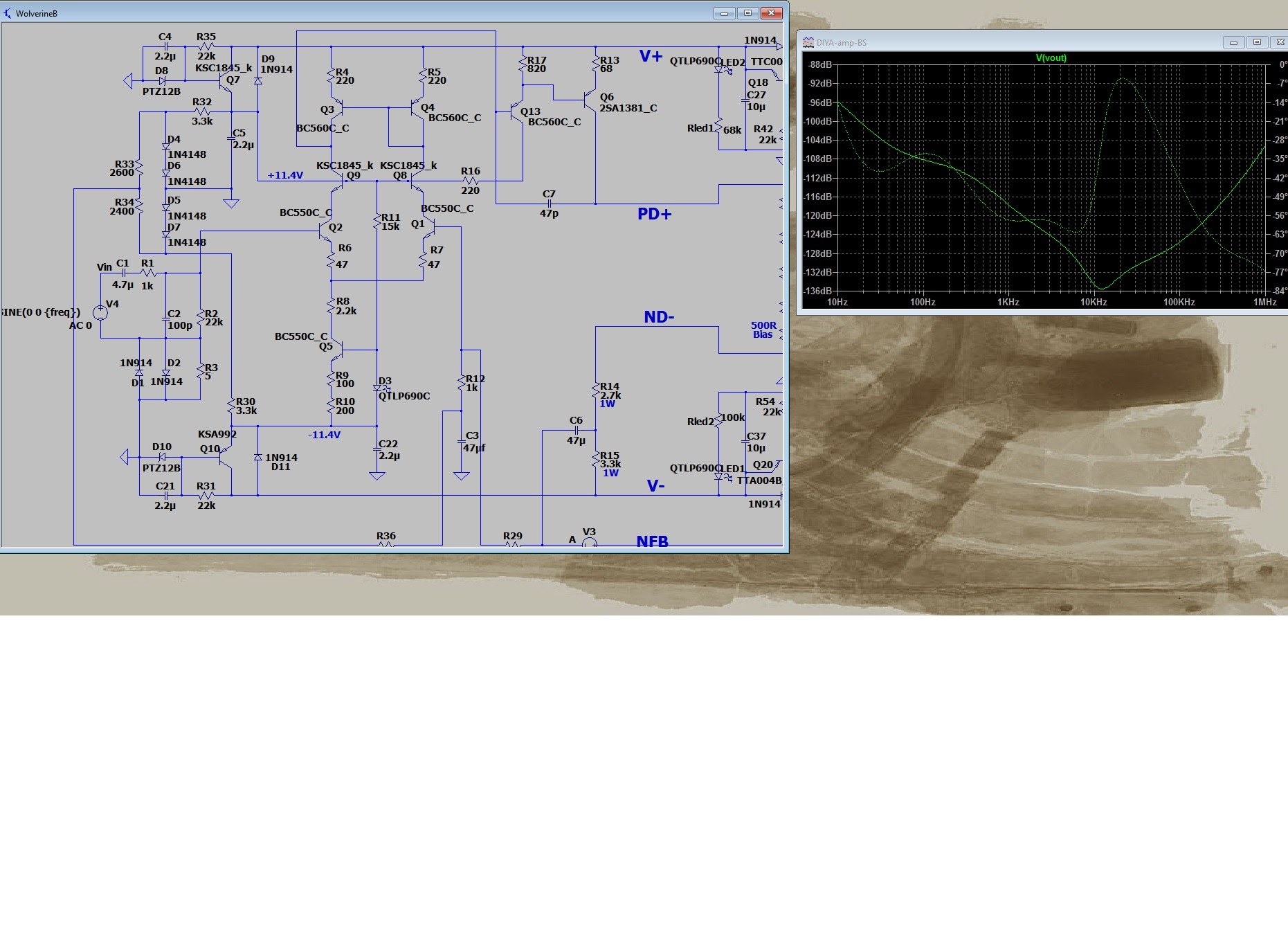Select zener diode D10 symbol
The image size is (1288, 945).
click(162, 457)
